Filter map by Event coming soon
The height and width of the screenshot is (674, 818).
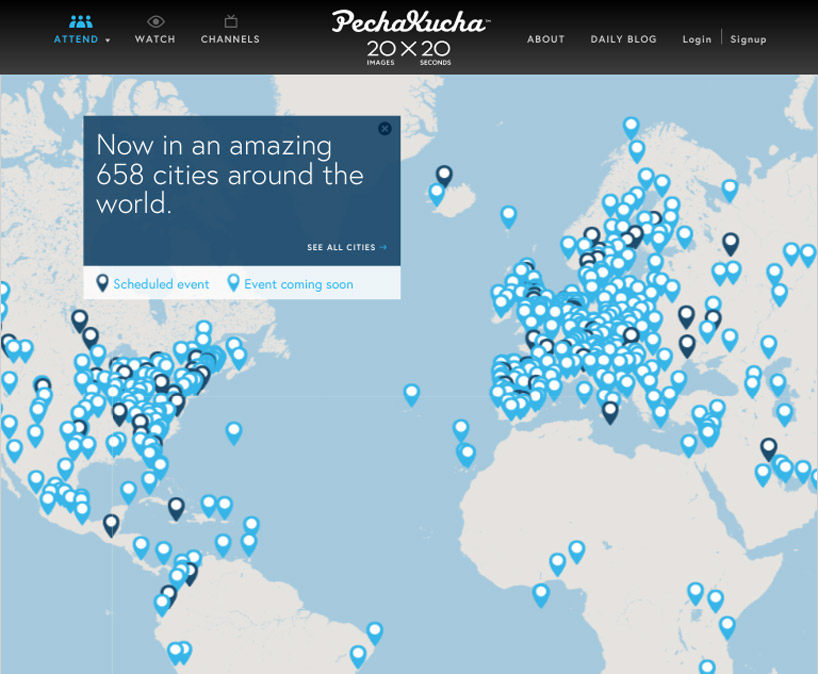pyautogui.click(x=299, y=284)
